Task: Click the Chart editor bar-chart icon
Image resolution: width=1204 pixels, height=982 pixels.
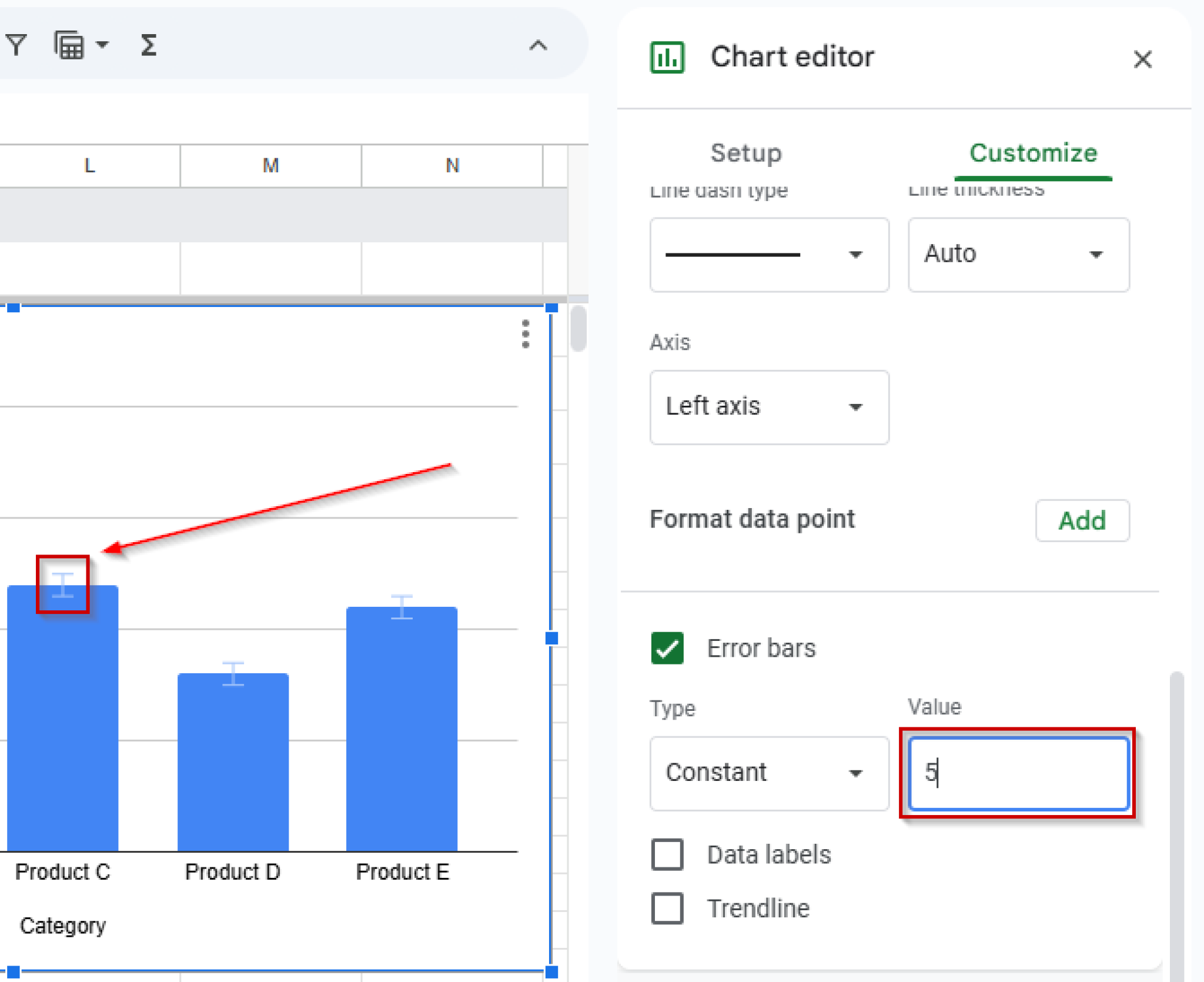Action: (668, 57)
